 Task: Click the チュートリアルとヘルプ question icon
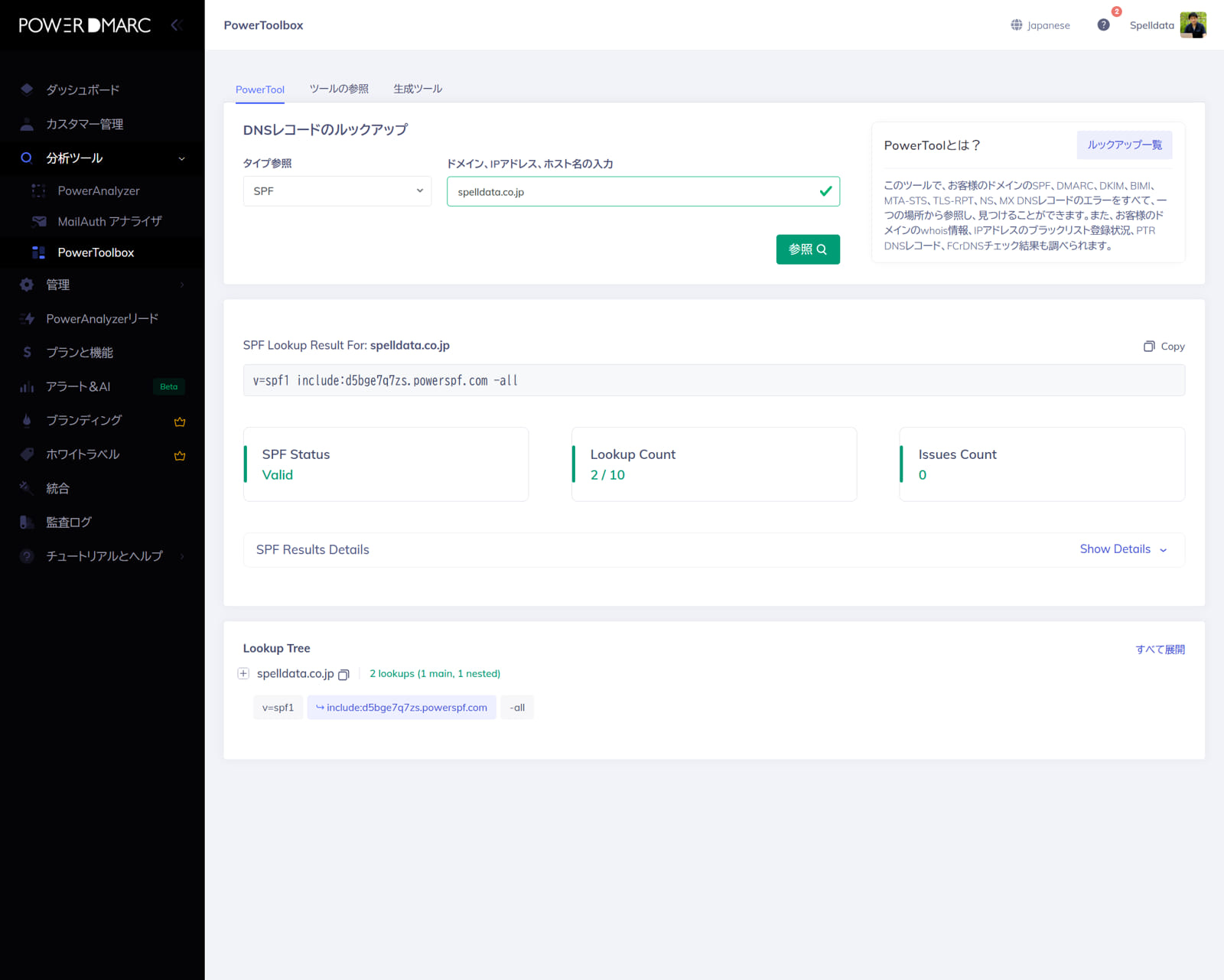click(27, 556)
